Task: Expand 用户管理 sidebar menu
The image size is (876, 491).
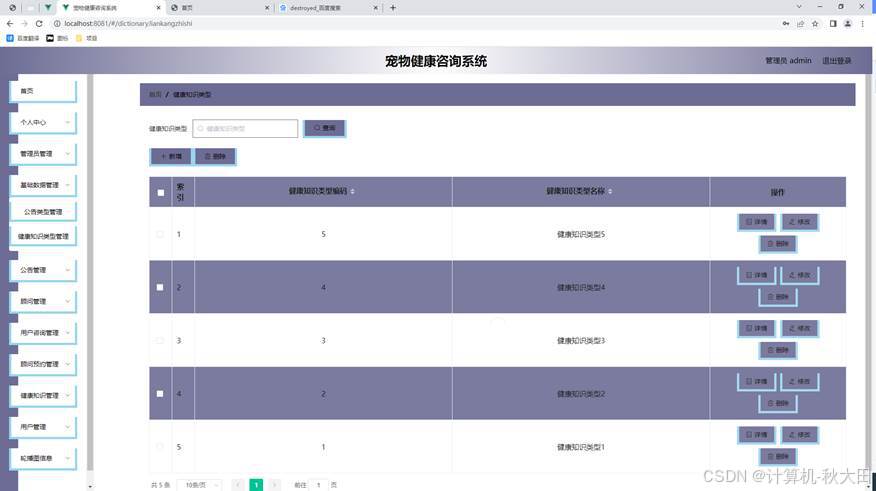Action: (43, 427)
